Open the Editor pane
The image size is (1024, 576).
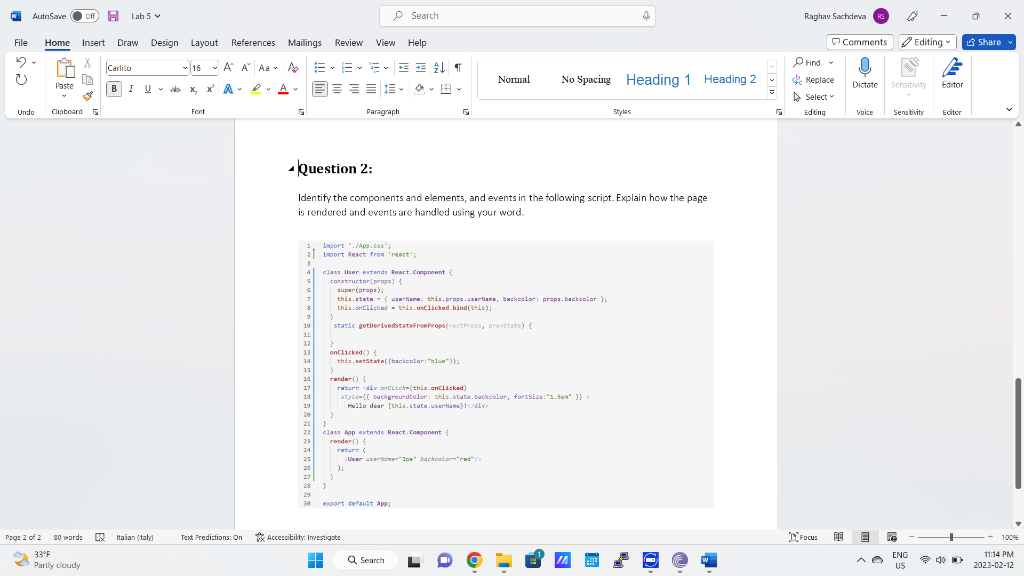[952, 72]
